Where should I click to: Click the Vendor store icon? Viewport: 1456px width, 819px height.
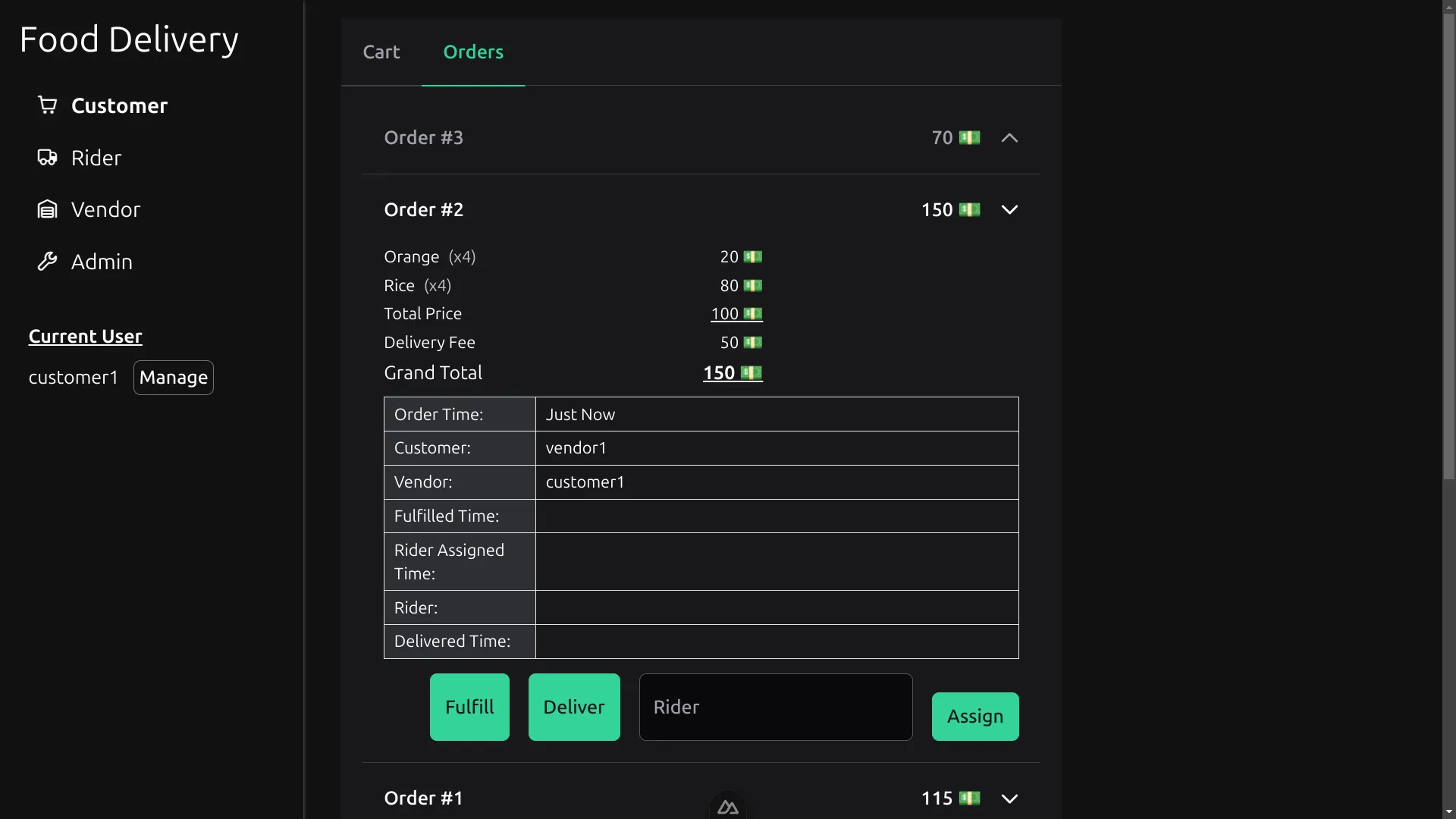pyautogui.click(x=47, y=209)
